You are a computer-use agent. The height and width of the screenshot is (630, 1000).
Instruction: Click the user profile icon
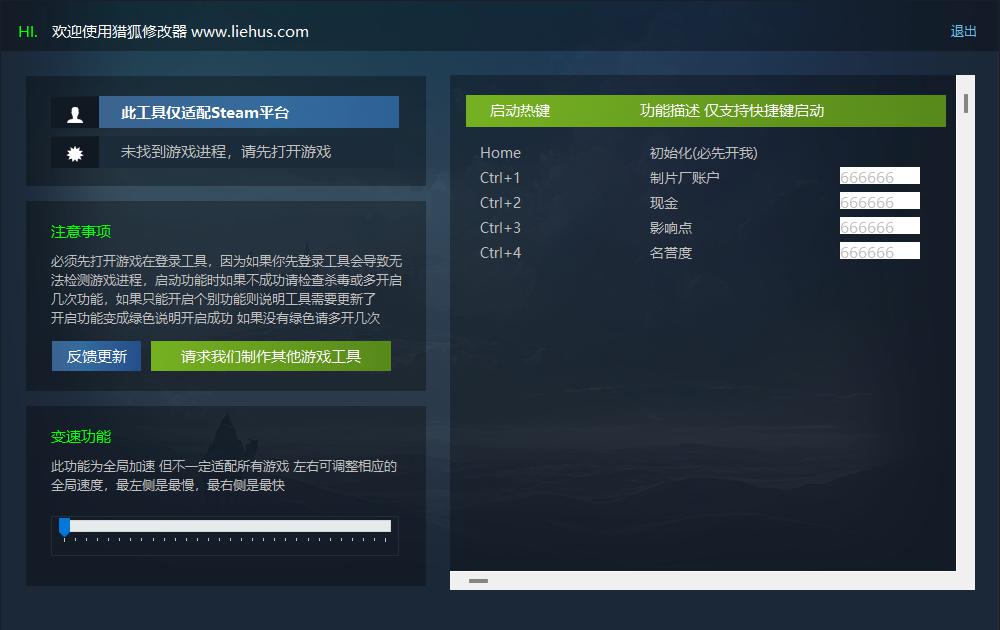coord(75,114)
